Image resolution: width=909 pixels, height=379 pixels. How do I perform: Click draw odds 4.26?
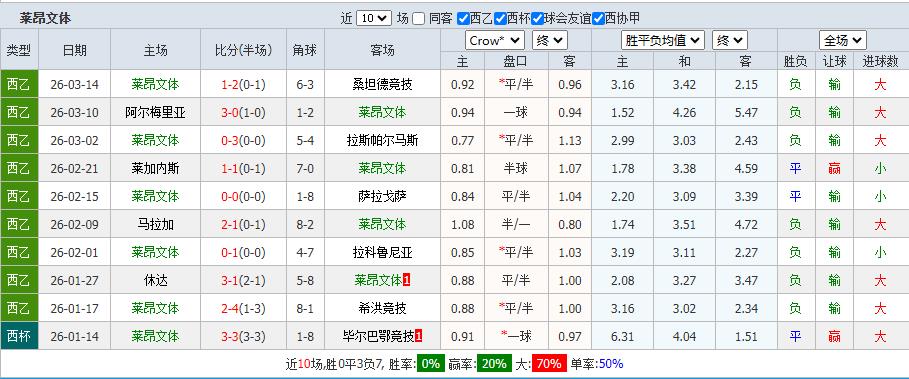pyautogui.click(x=685, y=112)
